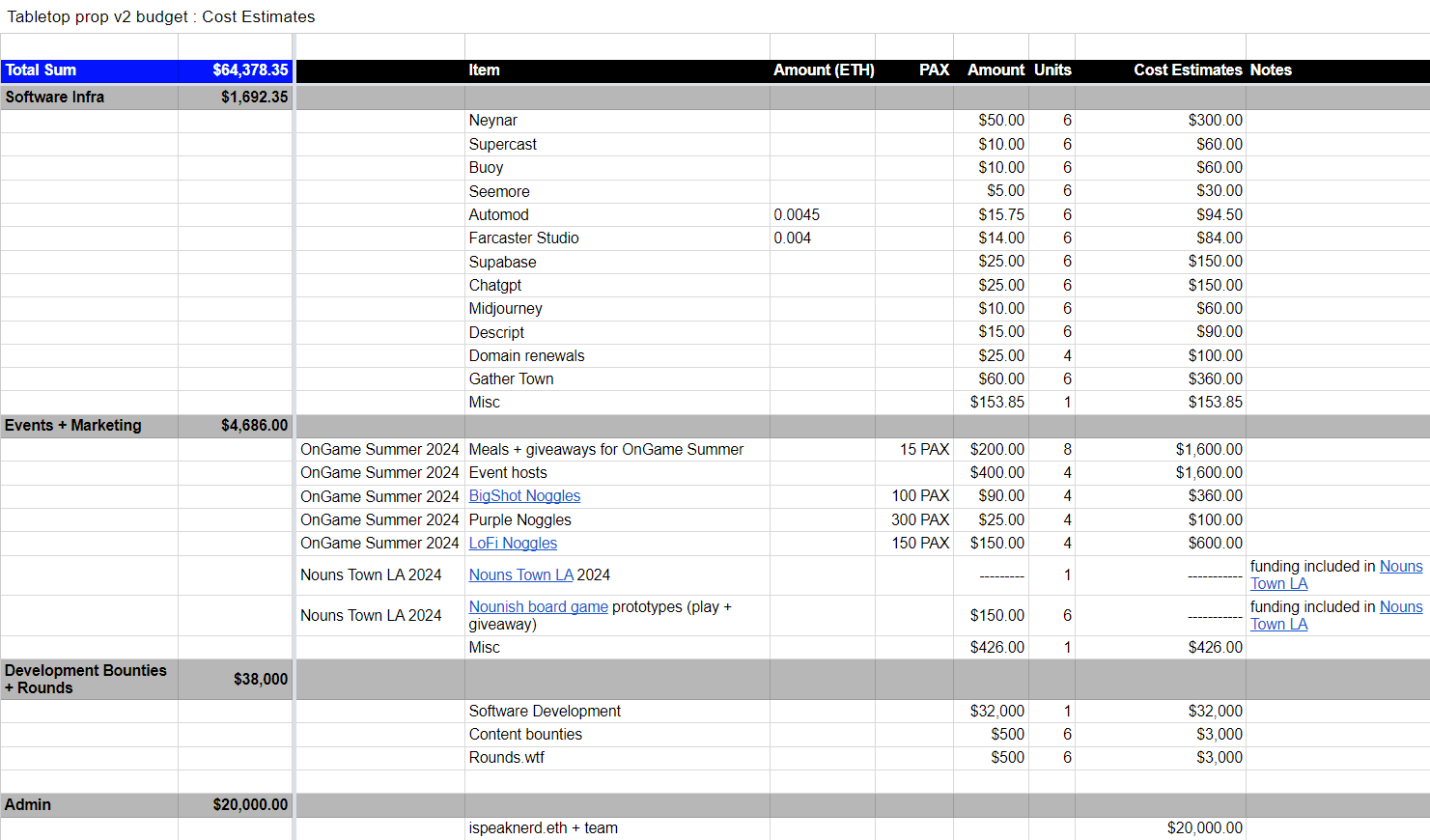
Task: Open the BigShot Noggles link
Action: pos(524,496)
